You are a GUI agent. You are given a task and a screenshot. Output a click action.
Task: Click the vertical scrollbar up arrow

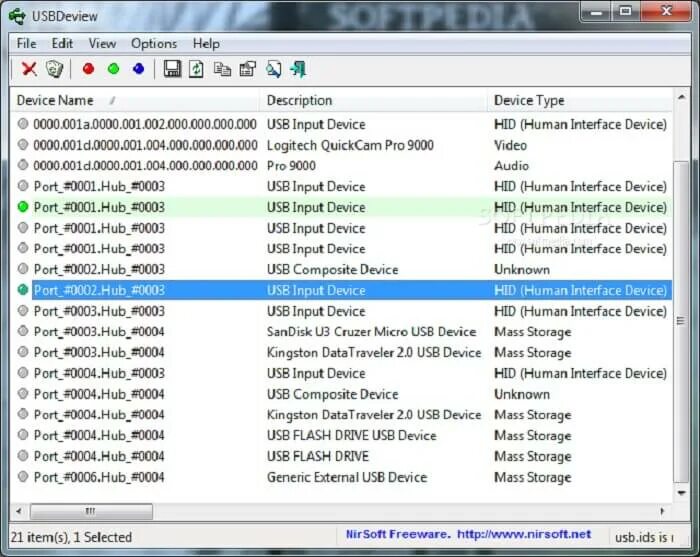pyautogui.click(x=681, y=97)
